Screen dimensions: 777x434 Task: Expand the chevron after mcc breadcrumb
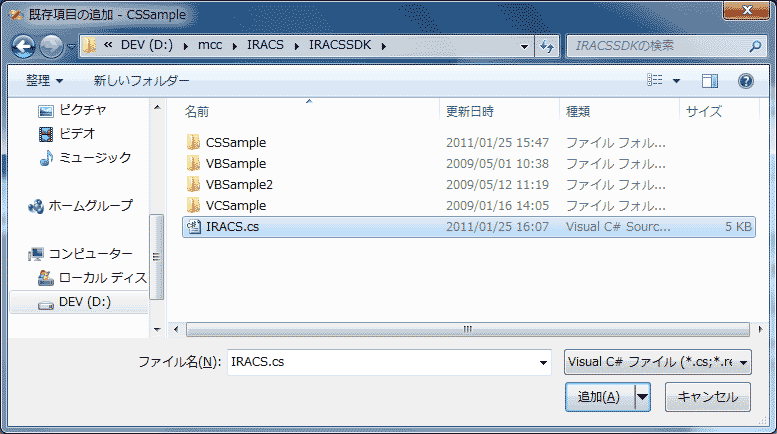pos(234,46)
